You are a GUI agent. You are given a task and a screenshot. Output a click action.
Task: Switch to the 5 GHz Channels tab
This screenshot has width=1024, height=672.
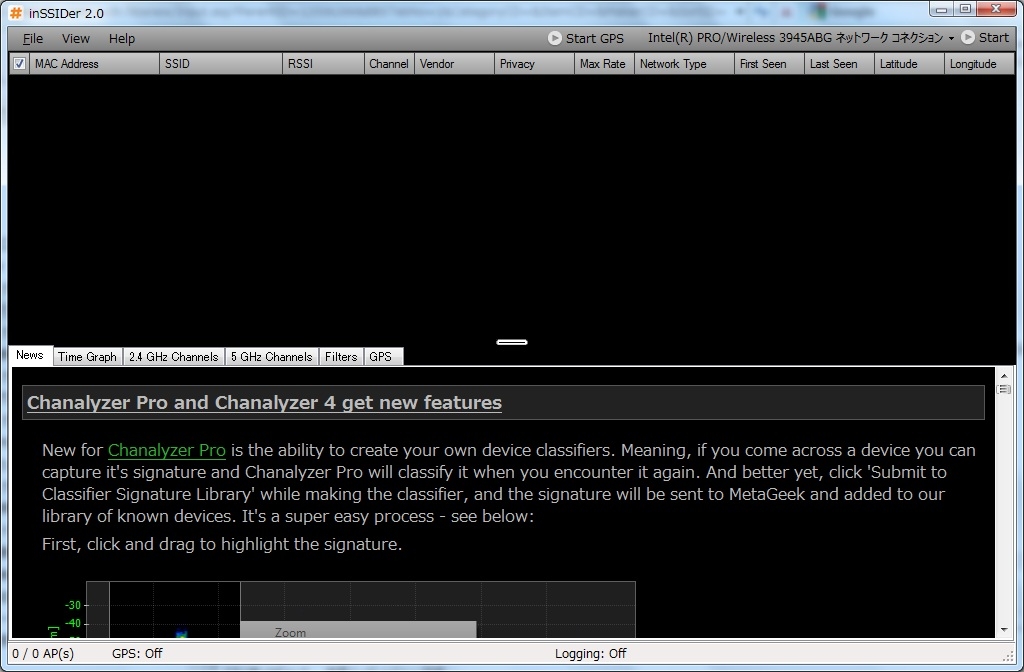tap(272, 357)
